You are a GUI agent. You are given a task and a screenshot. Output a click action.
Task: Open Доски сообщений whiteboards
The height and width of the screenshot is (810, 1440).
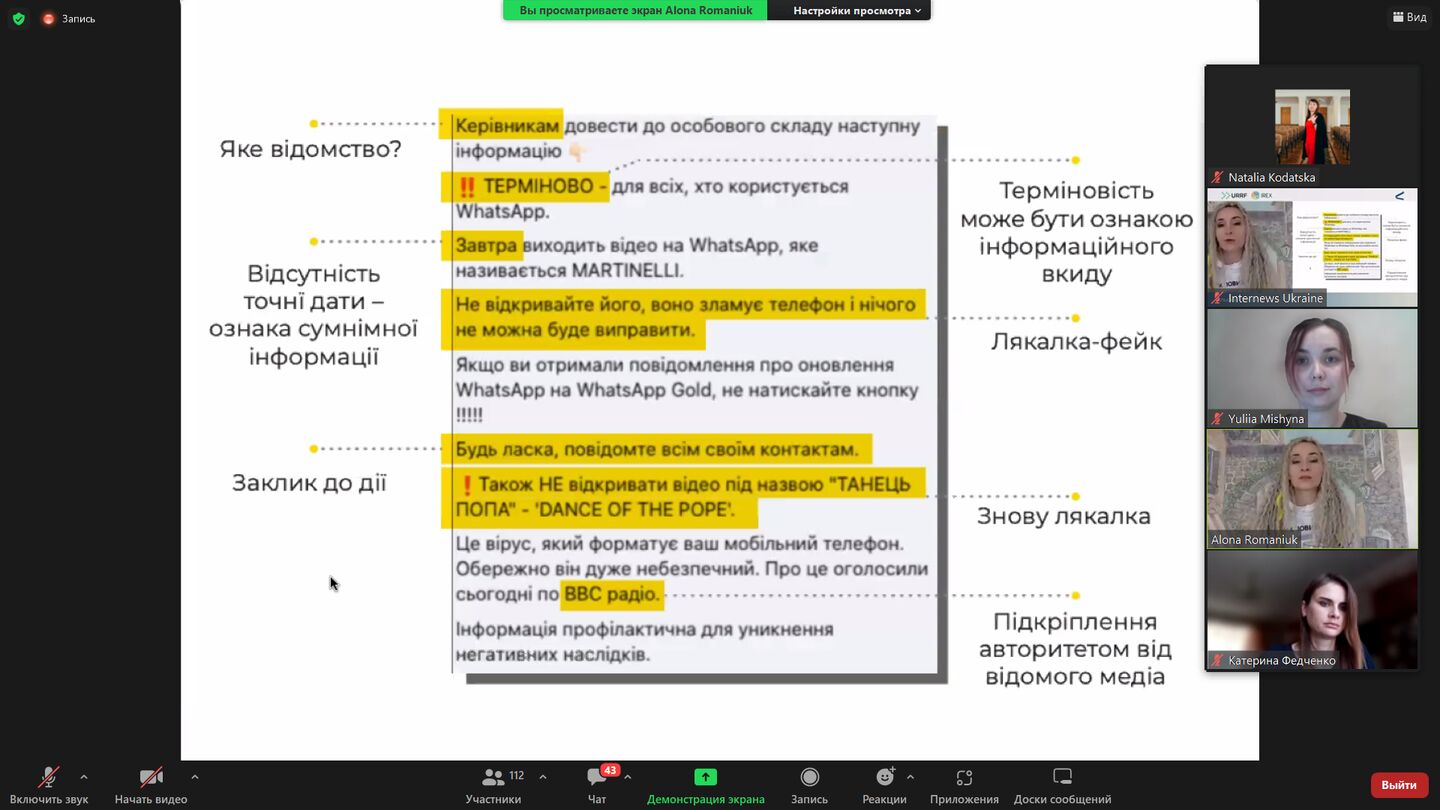pyautogui.click(x=1062, y=785)
